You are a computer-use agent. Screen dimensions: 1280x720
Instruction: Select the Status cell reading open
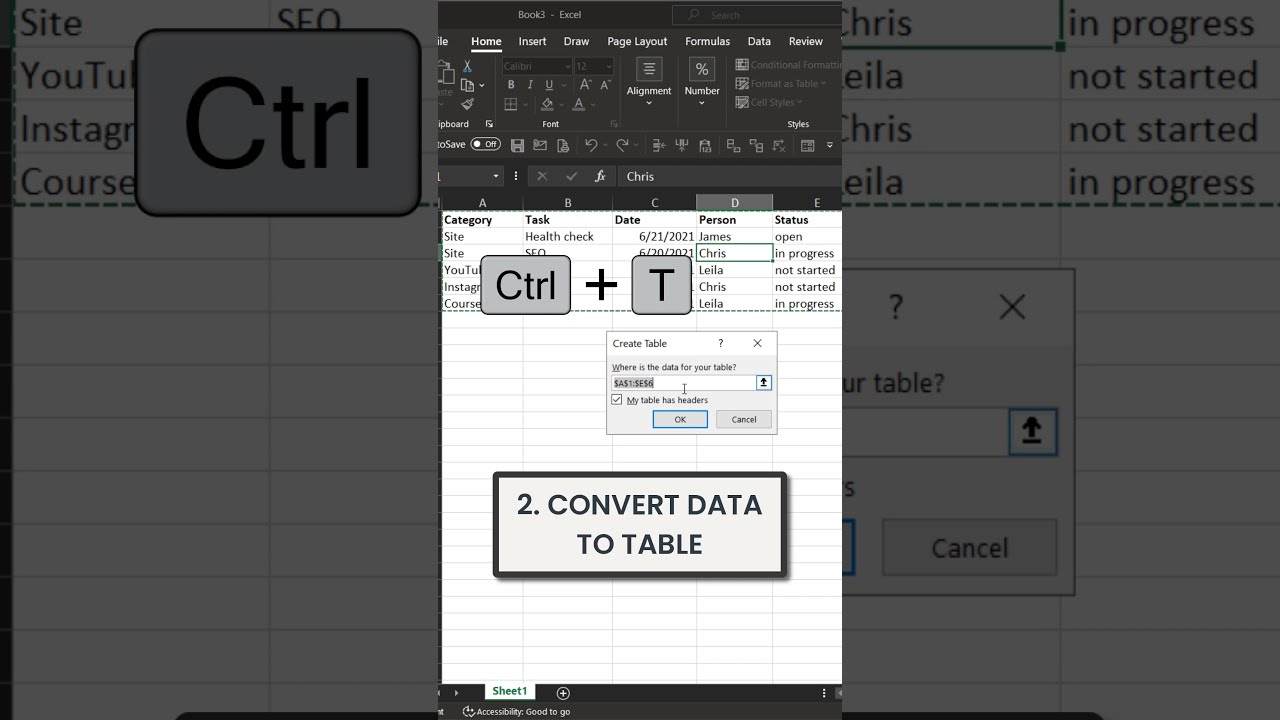tap(807, 236)
